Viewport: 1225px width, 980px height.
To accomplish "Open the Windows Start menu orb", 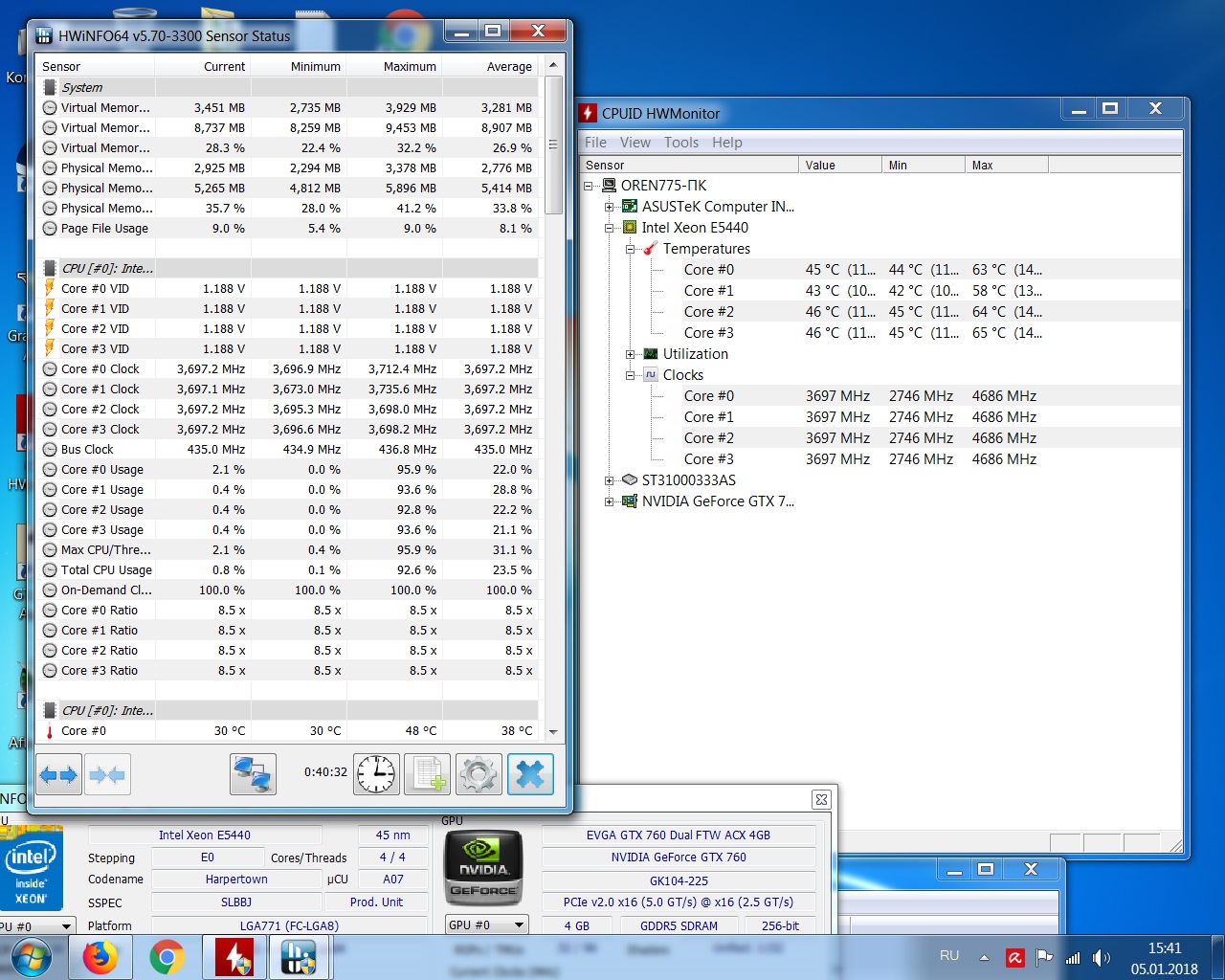I will pyautogui.click(x=31, y=957).
